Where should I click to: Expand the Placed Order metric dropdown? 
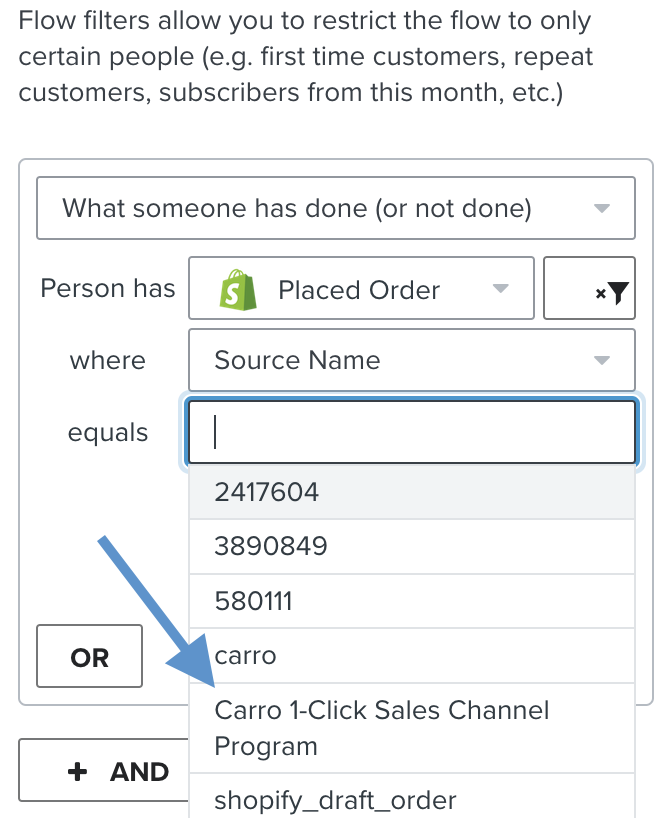coord(361,290)
